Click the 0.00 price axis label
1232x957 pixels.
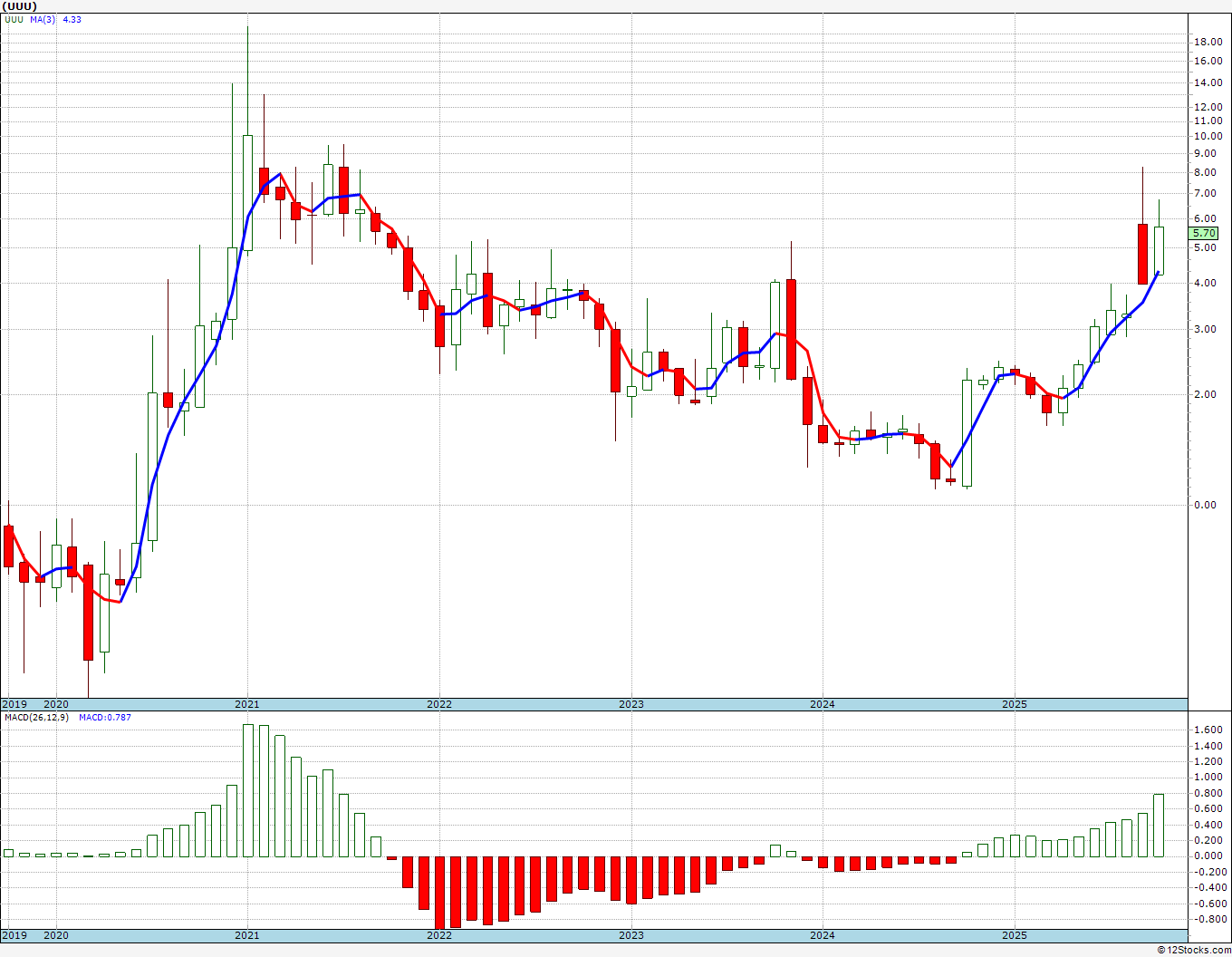click(x=1207, y=505)
